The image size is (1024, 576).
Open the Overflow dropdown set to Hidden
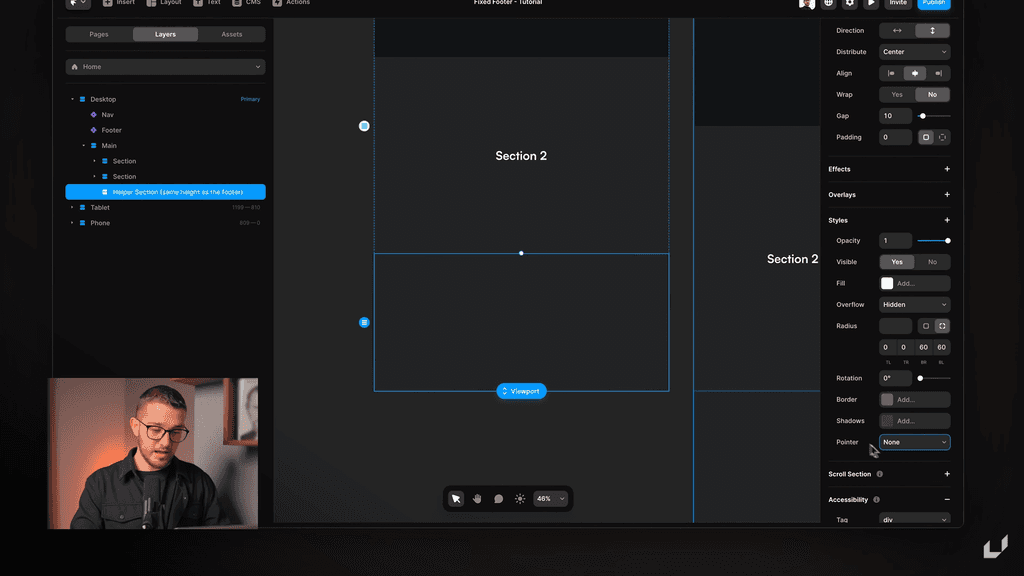pyautogui.click(x=913, y=304)
